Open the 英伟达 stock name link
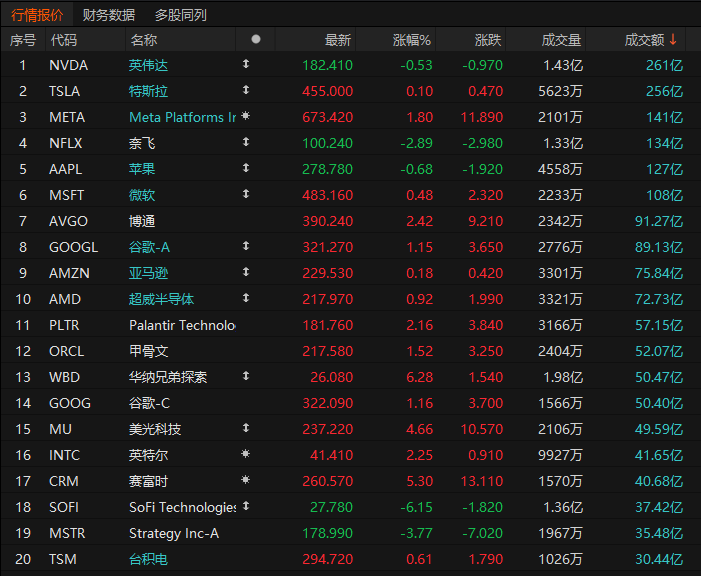 (148, 65)
